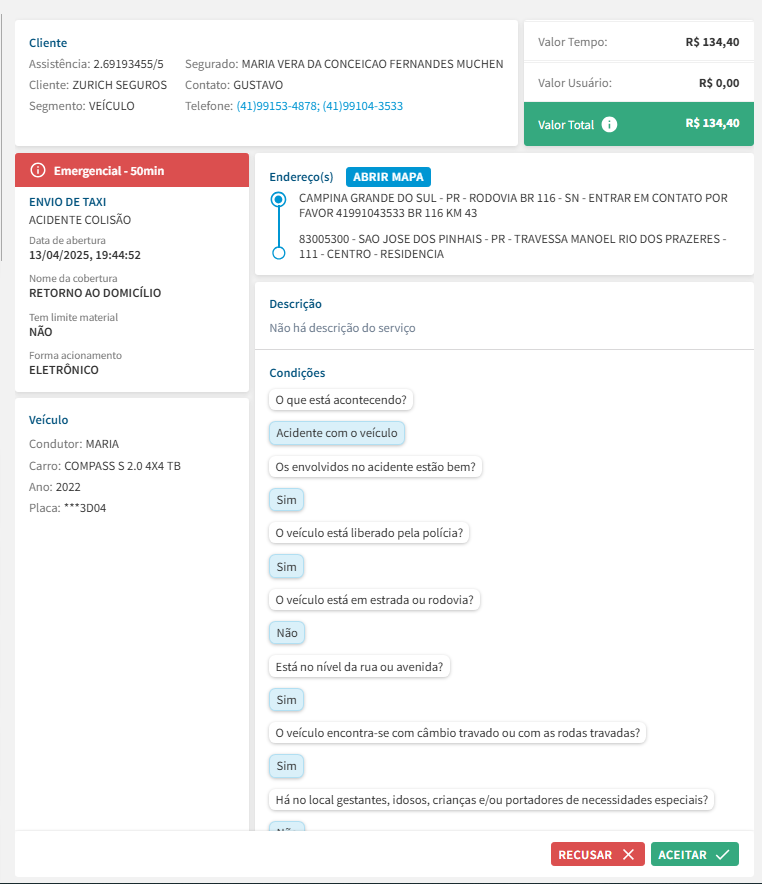Click the info icon beside Valor Total
762x884 pixels.
tap(610, 125)
